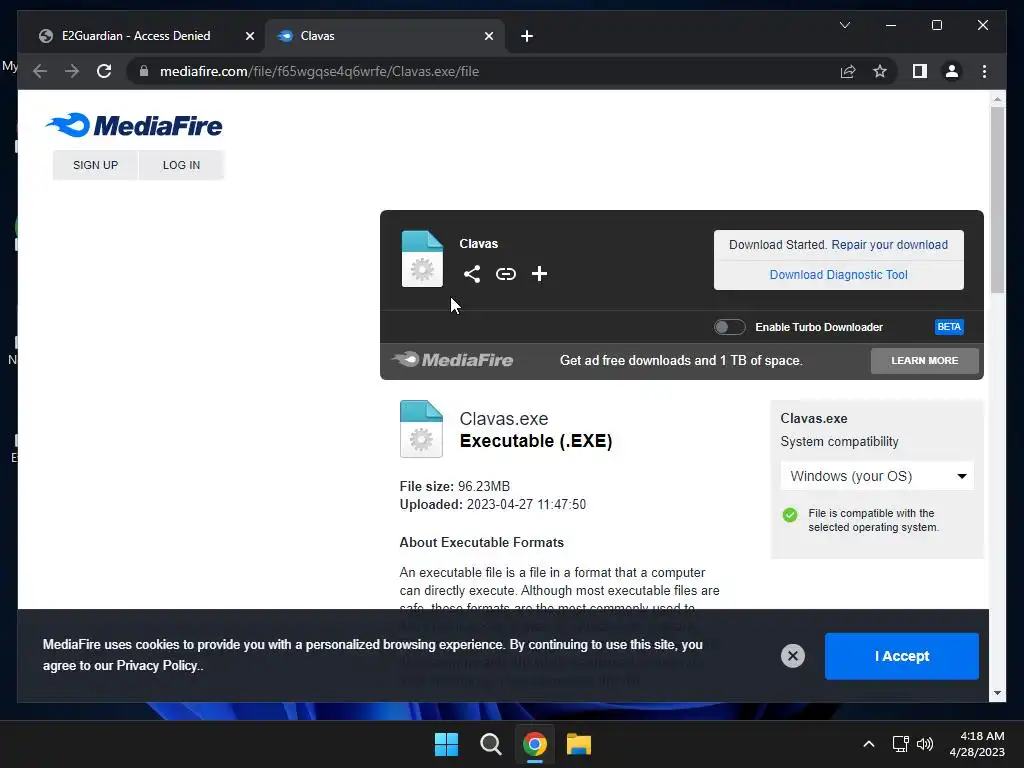Viewport: 1024px width, 768px height.
Task: Switch to E2Guardian - Access Denied tab
Action: tap(136, 36)
